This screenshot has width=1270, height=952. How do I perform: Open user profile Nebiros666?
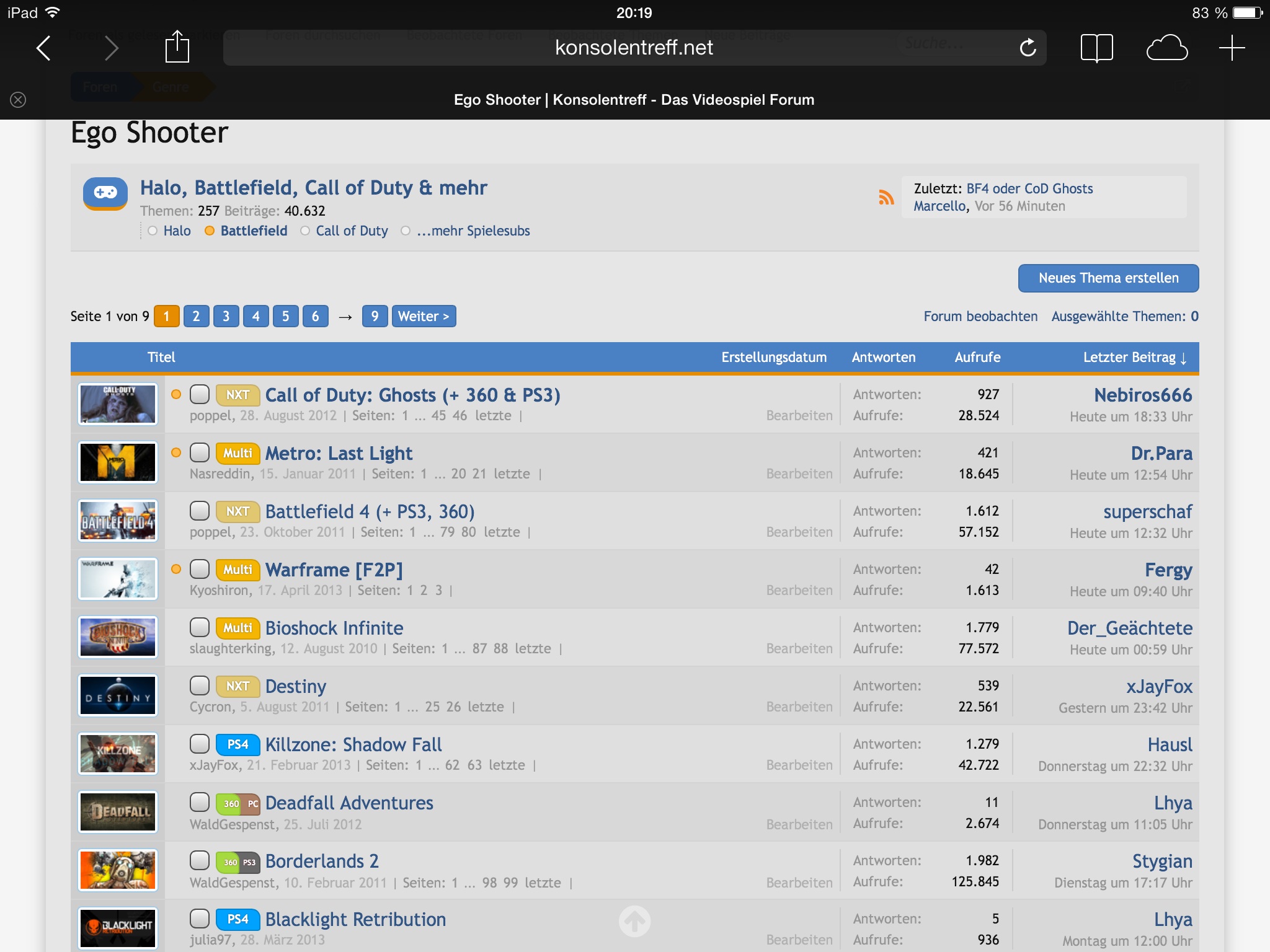click(x=1143, y=395)
